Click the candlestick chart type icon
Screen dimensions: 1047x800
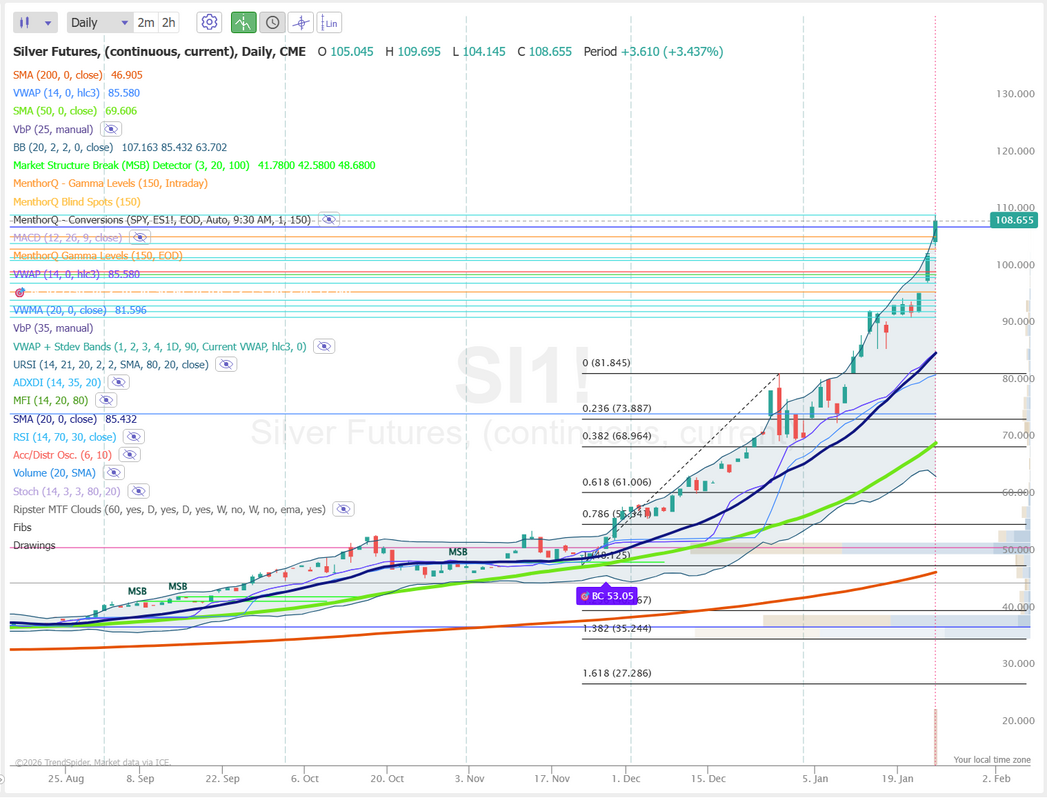click(x=27, y=22)
